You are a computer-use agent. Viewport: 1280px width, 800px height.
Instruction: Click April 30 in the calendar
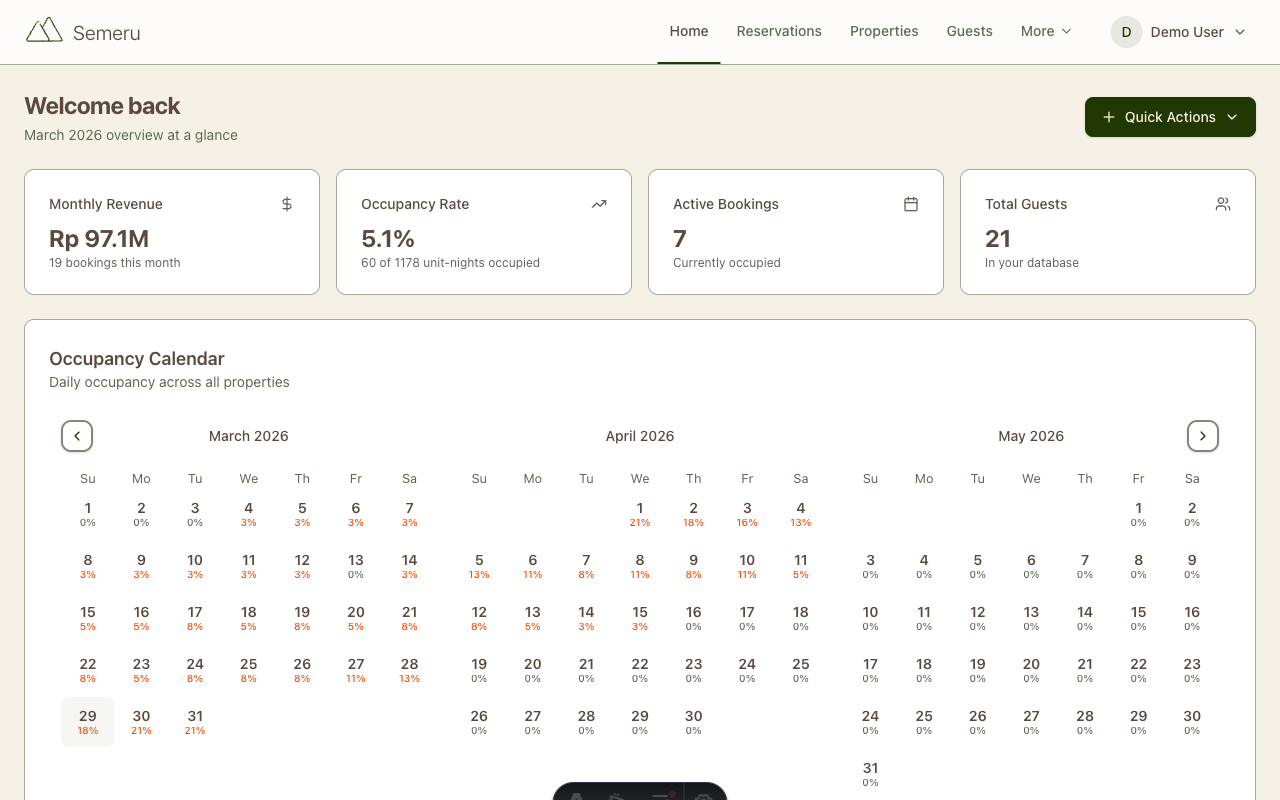[694, 722]
